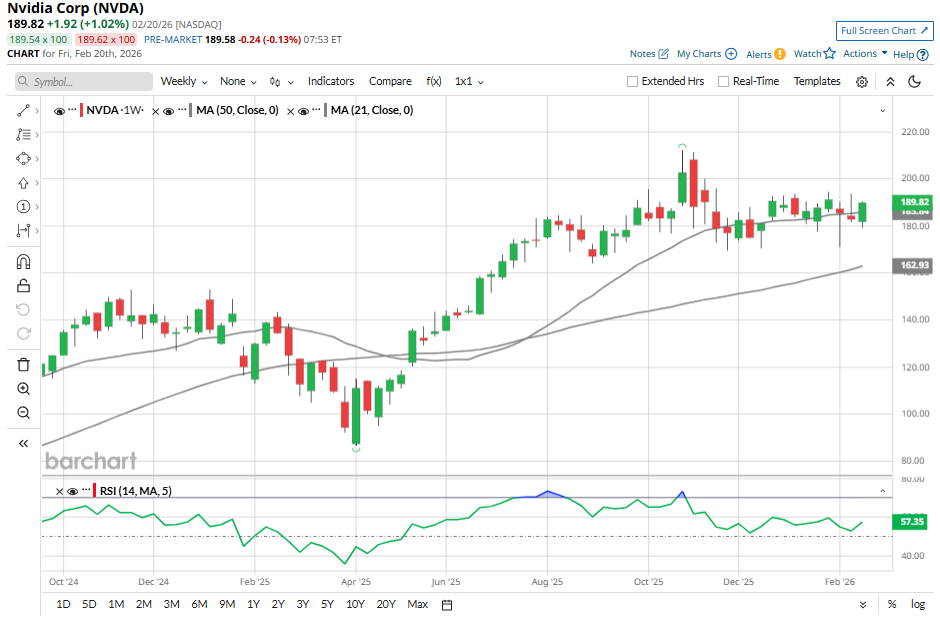Focus the Symbol search field
Viewport: 940px width, 623px height.
coord(85,82)
